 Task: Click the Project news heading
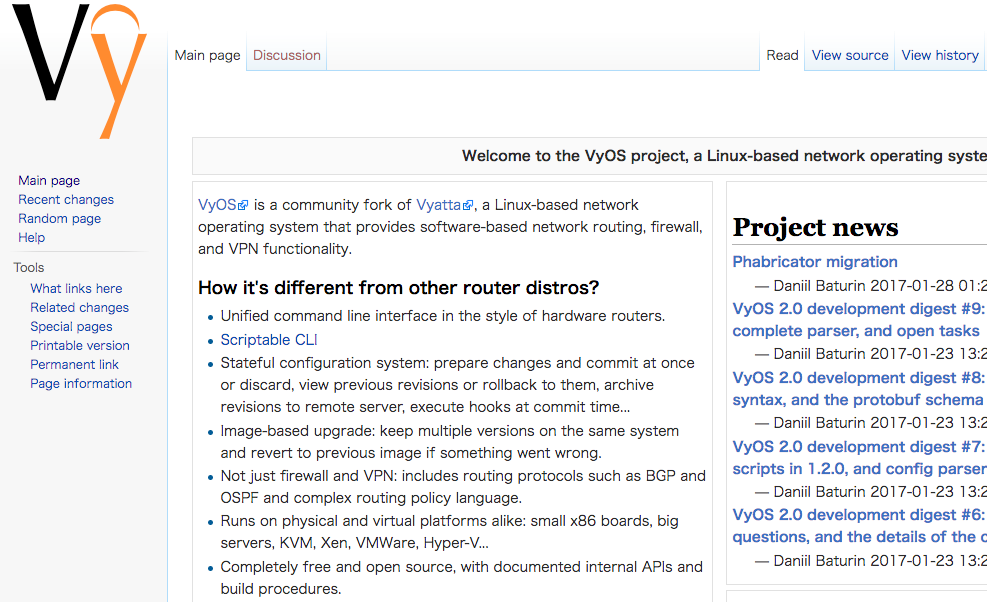tap(815, 227)
